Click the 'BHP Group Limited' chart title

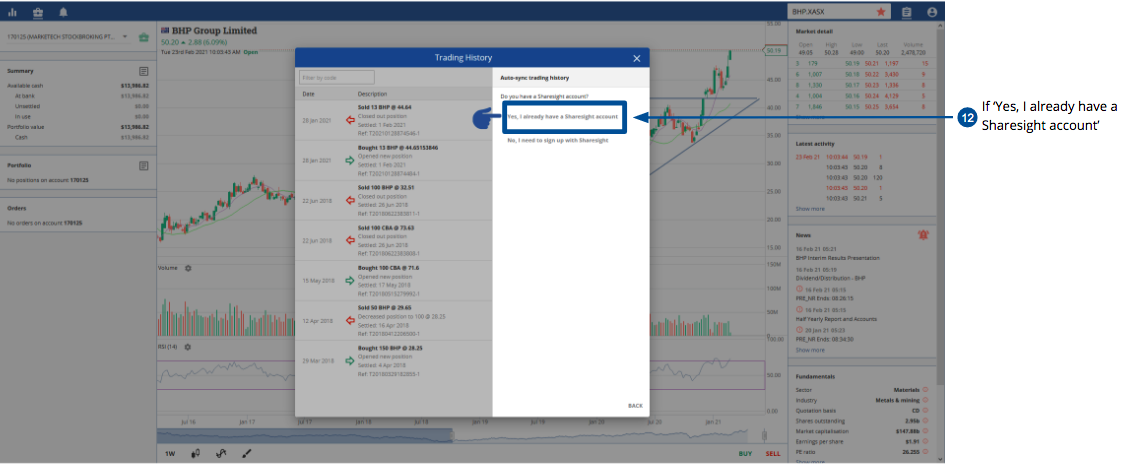click(213, 31)
